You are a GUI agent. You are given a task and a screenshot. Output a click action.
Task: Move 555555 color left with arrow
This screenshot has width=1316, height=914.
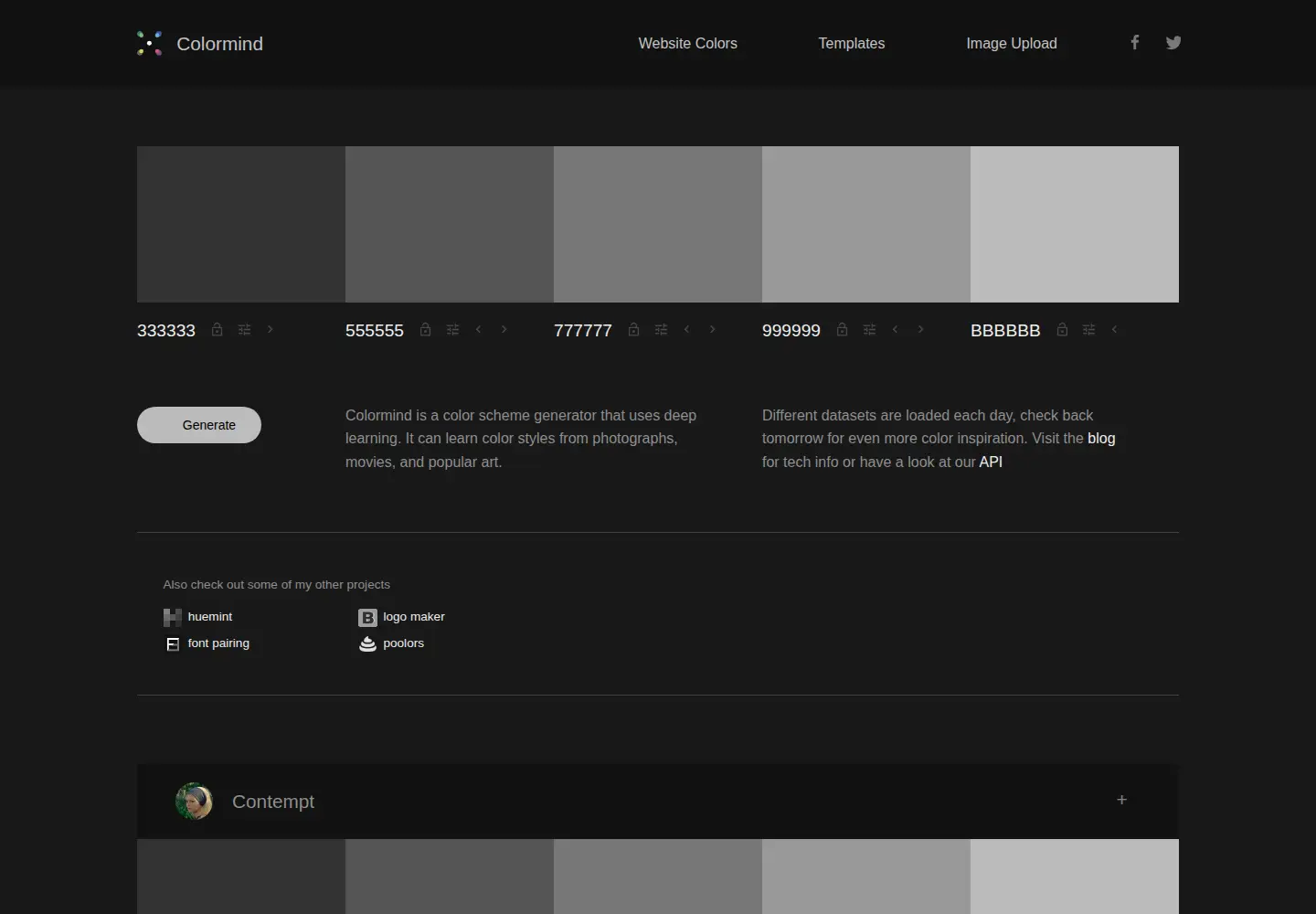478,329
